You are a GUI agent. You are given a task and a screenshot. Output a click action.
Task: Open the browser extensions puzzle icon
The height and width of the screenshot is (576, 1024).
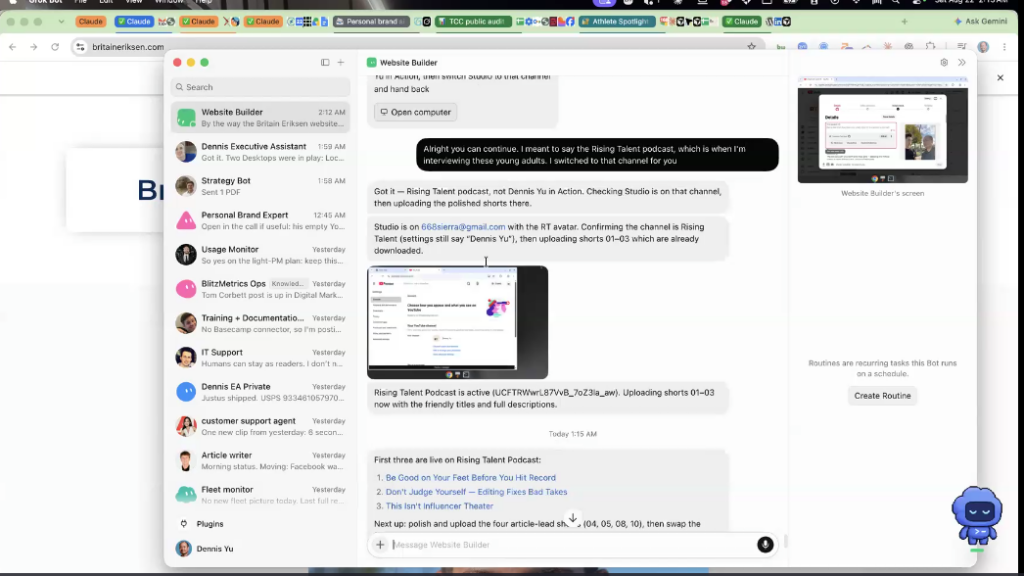click(x=931, y=47)
